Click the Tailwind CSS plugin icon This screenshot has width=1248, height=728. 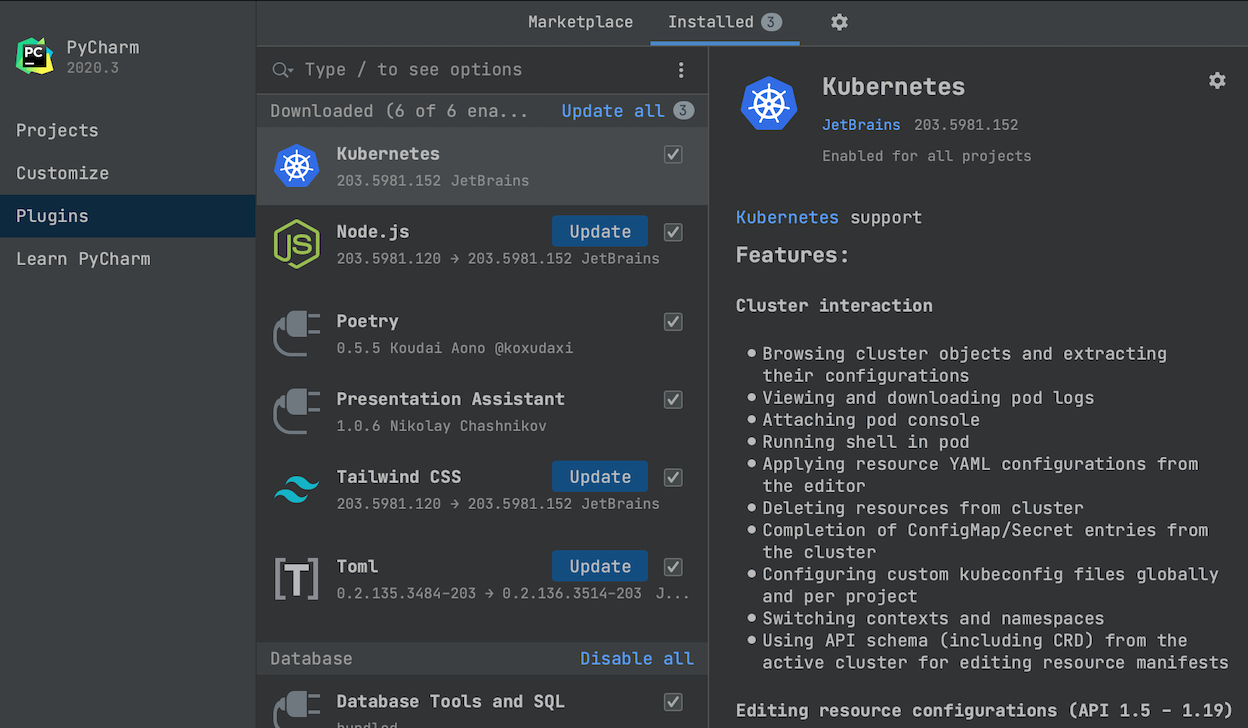[296, 489]
